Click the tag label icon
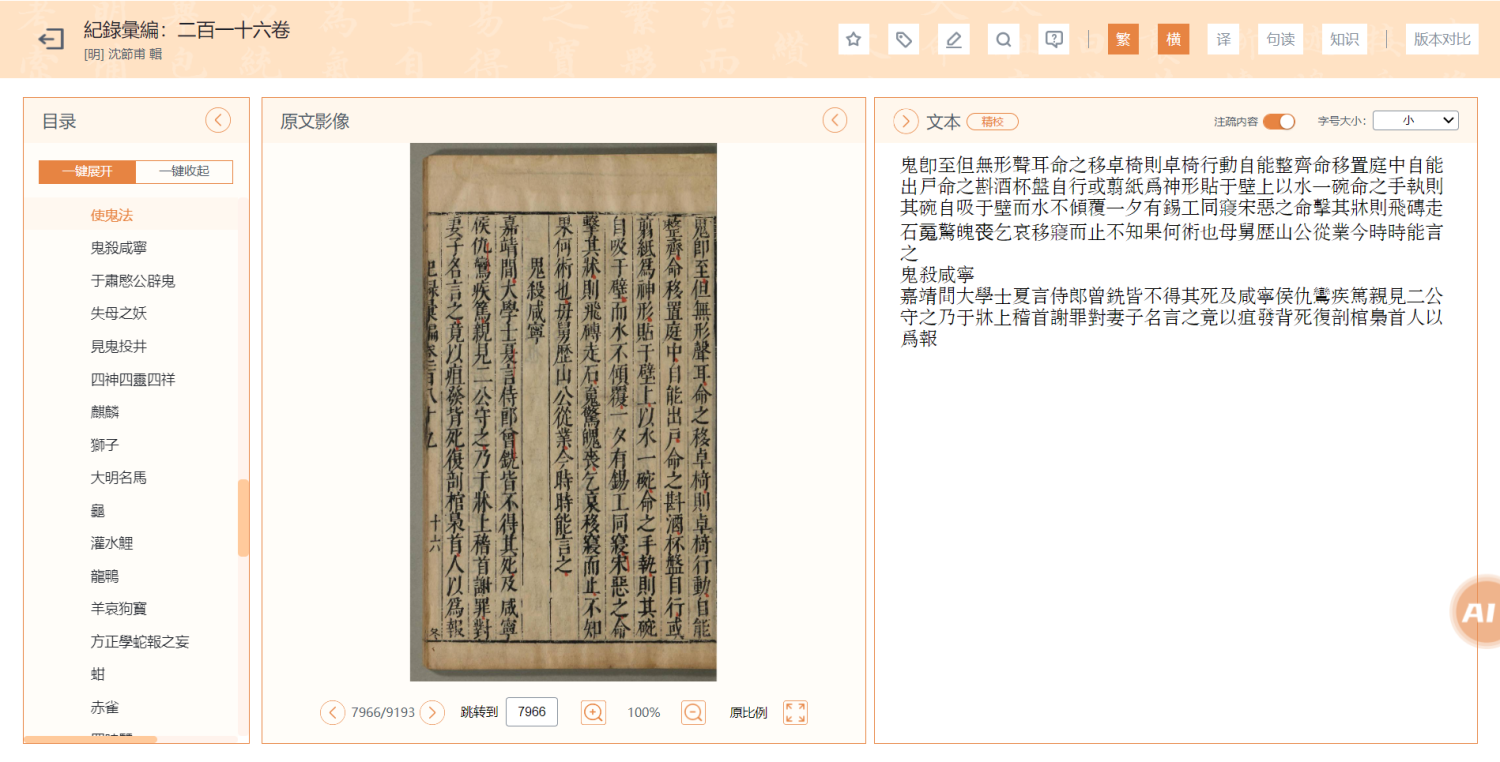 (903, 39)
